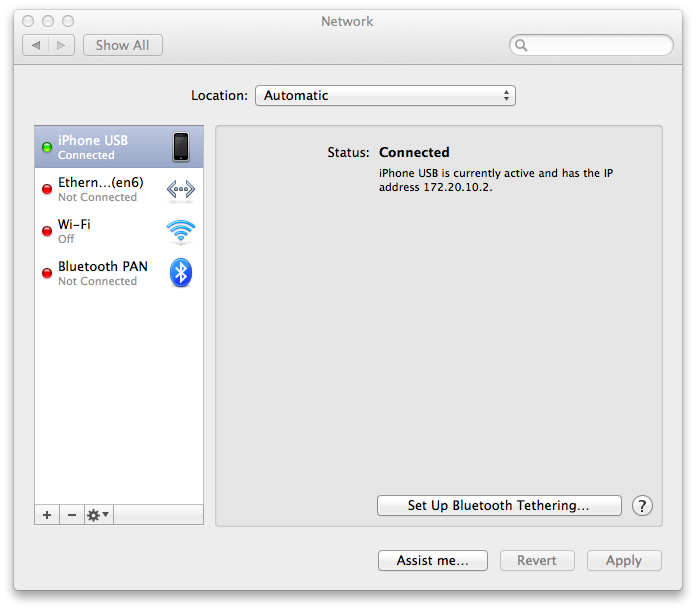Select the iPhone USB network service
Viewport: 696px width, 610px height.
pos(119,147)
